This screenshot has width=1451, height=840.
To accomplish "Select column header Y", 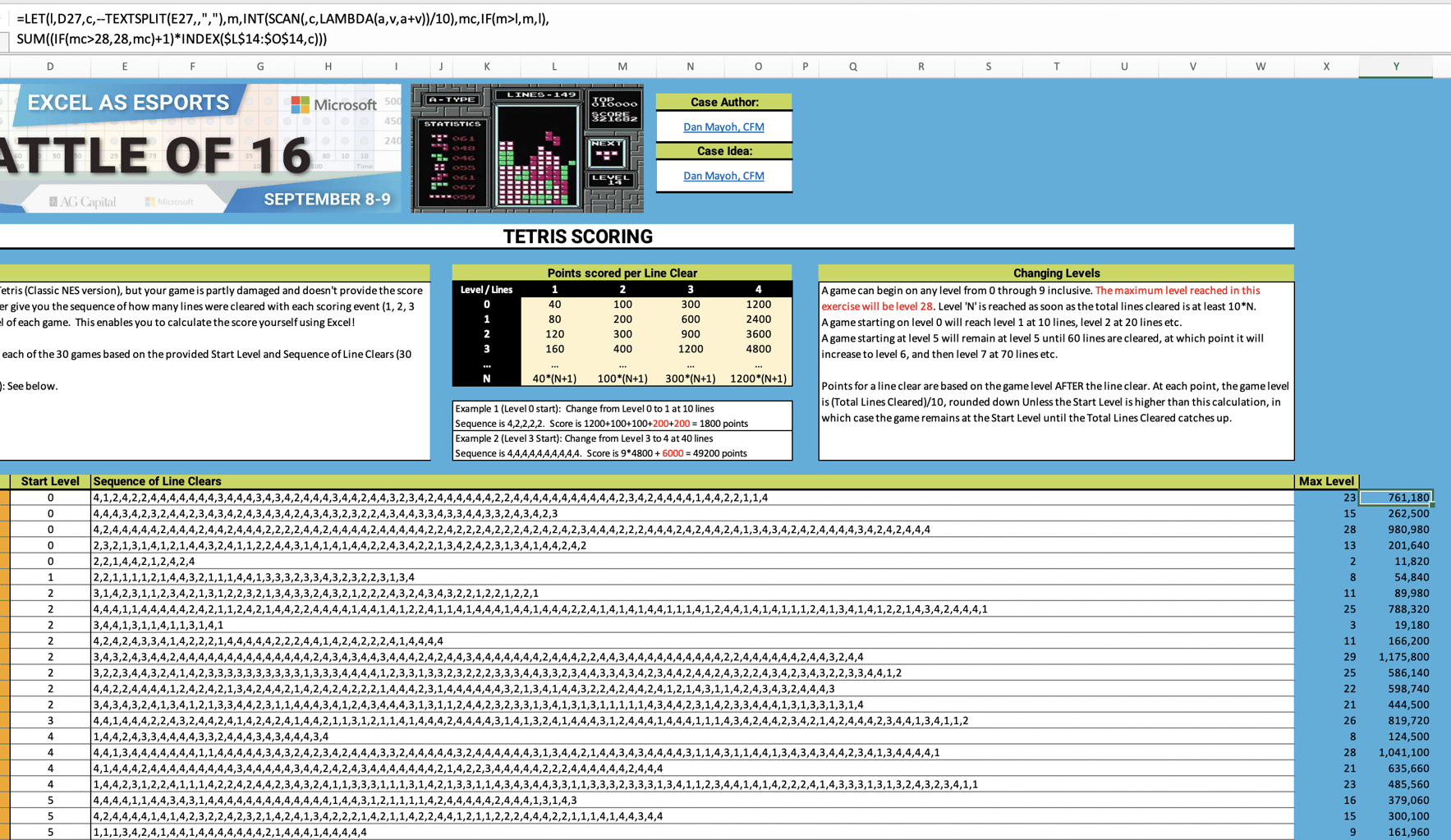I will [1395, 67].
